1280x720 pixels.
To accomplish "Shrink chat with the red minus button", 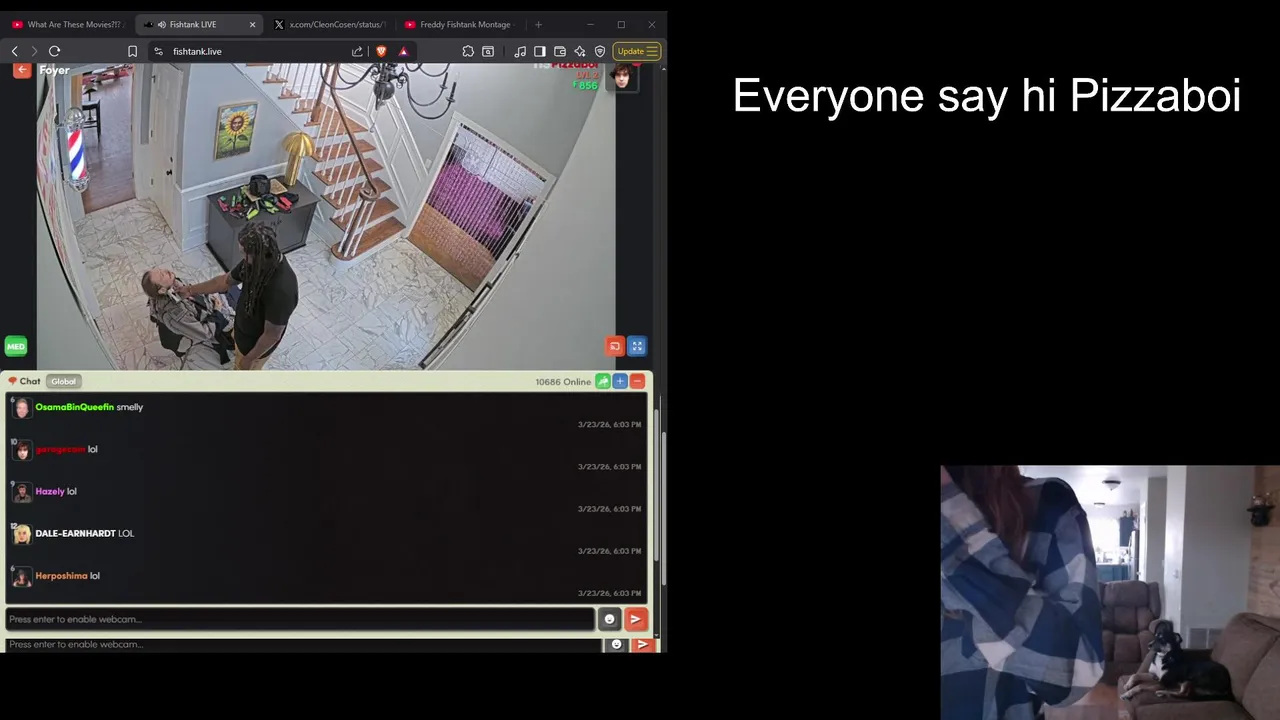I will 637,381.
